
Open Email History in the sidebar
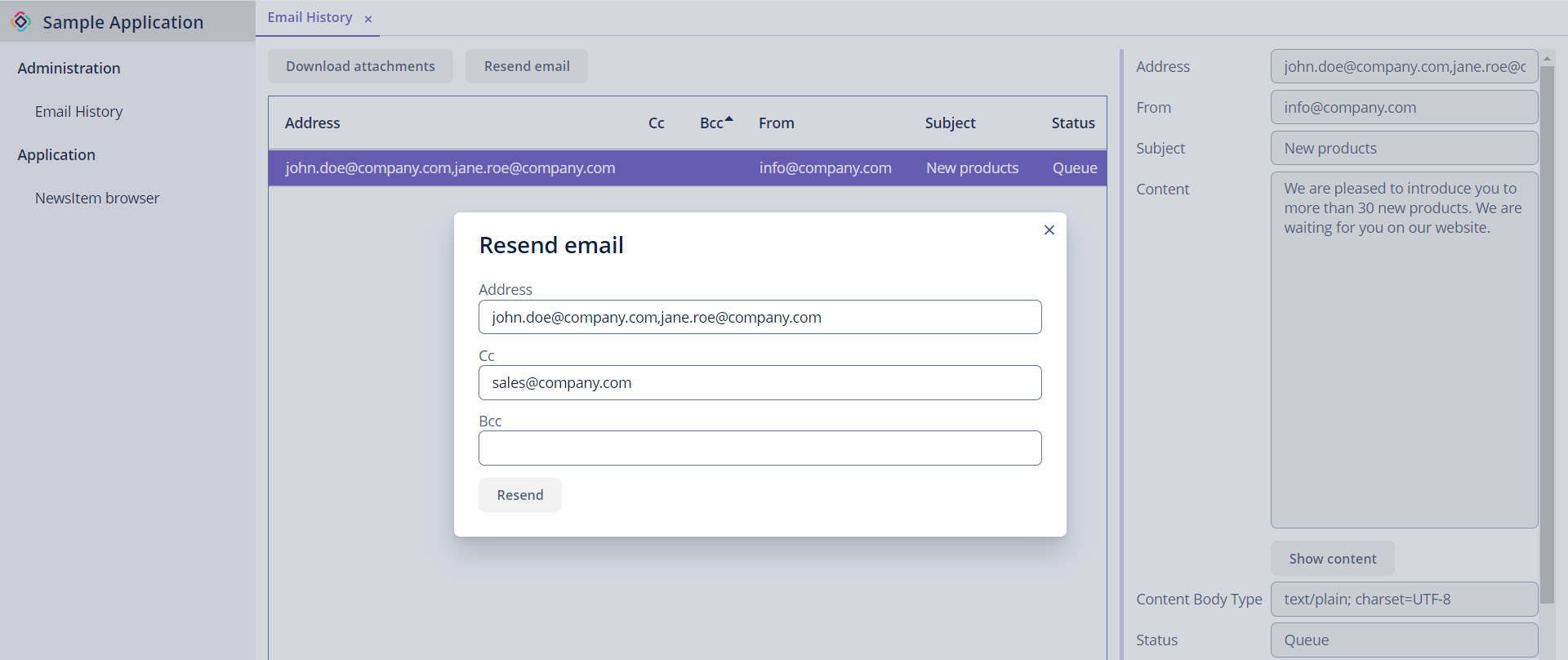click(x=78, y=112)
